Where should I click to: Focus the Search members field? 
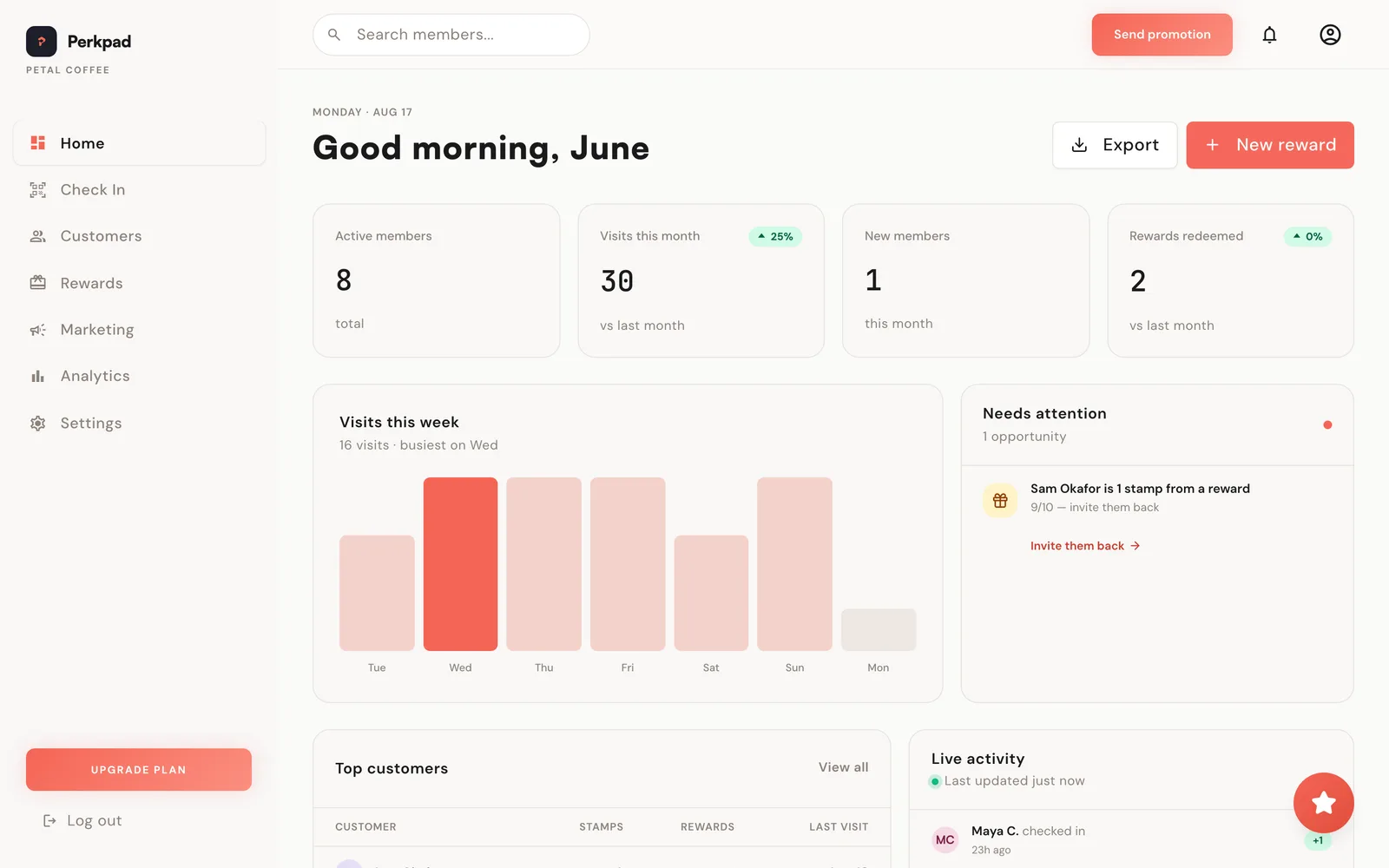tap(451, 35)
